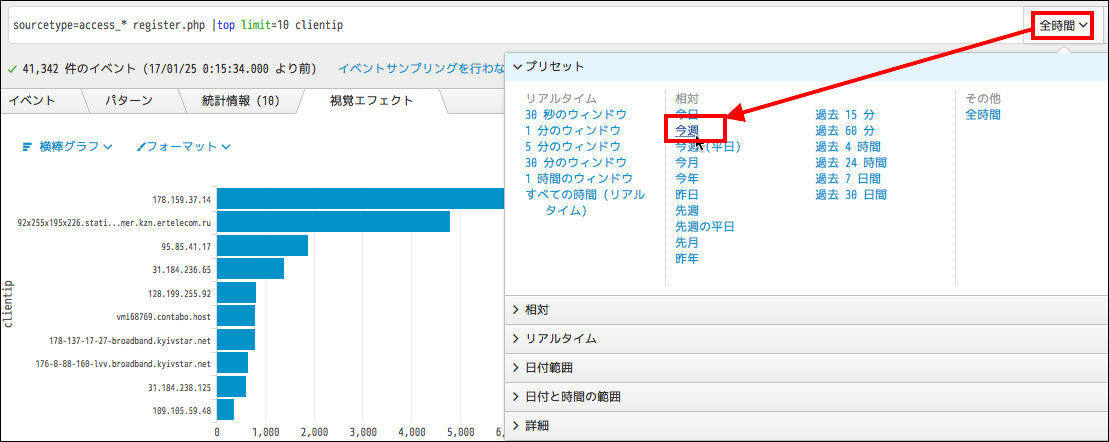Screen dimensions: 1109x442
Task: Open the 横棒グラフ chart type dropdown
Action: [x=67, y=146]
